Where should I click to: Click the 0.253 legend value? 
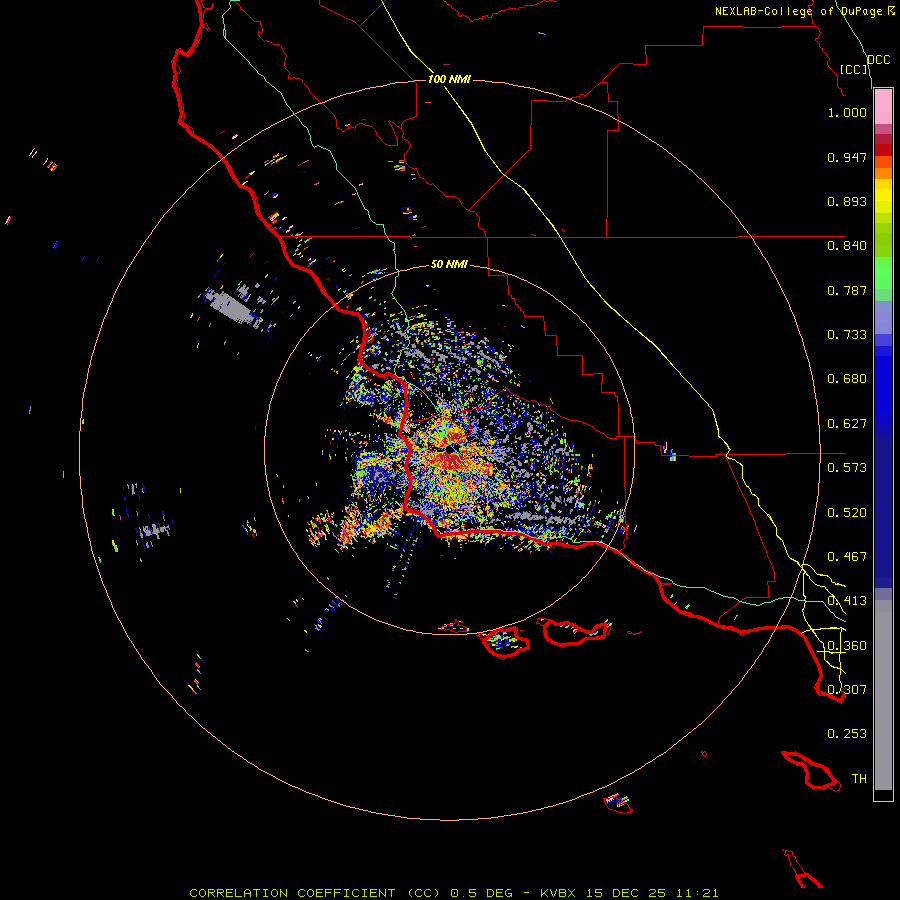pyautogui.click(x=847, y=734)
